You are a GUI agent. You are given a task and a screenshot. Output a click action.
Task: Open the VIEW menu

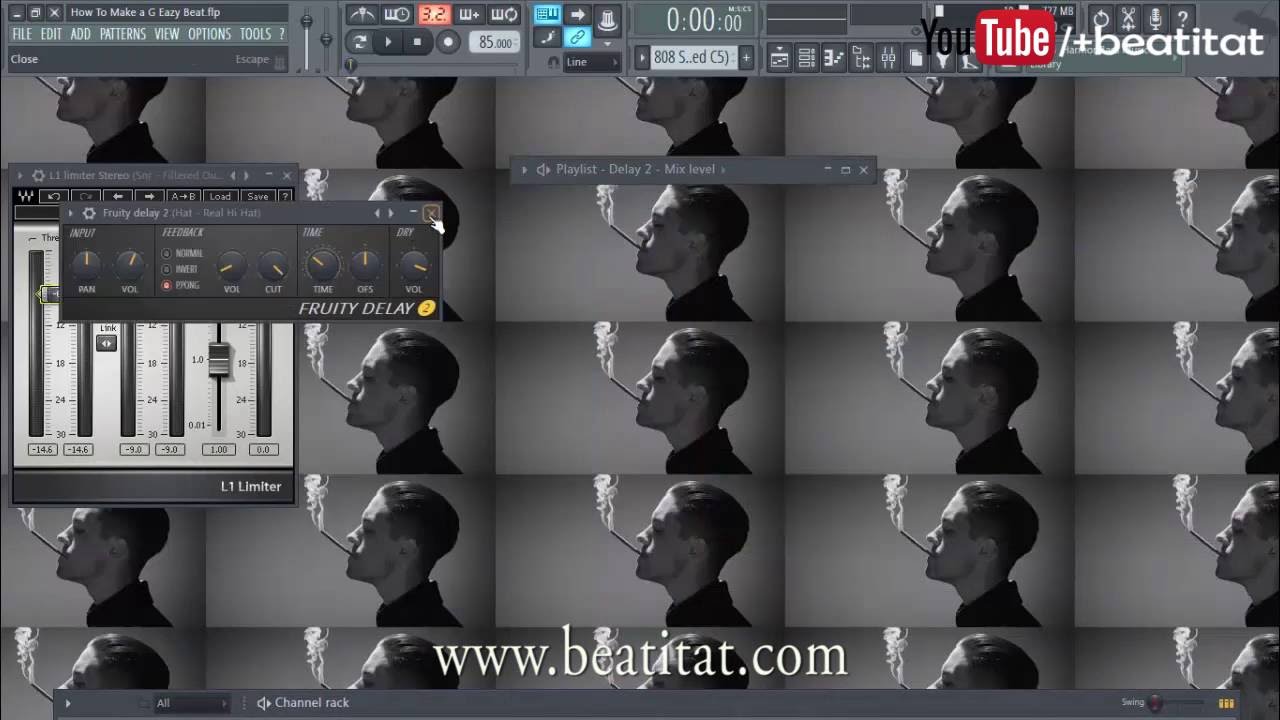(167, 34)
